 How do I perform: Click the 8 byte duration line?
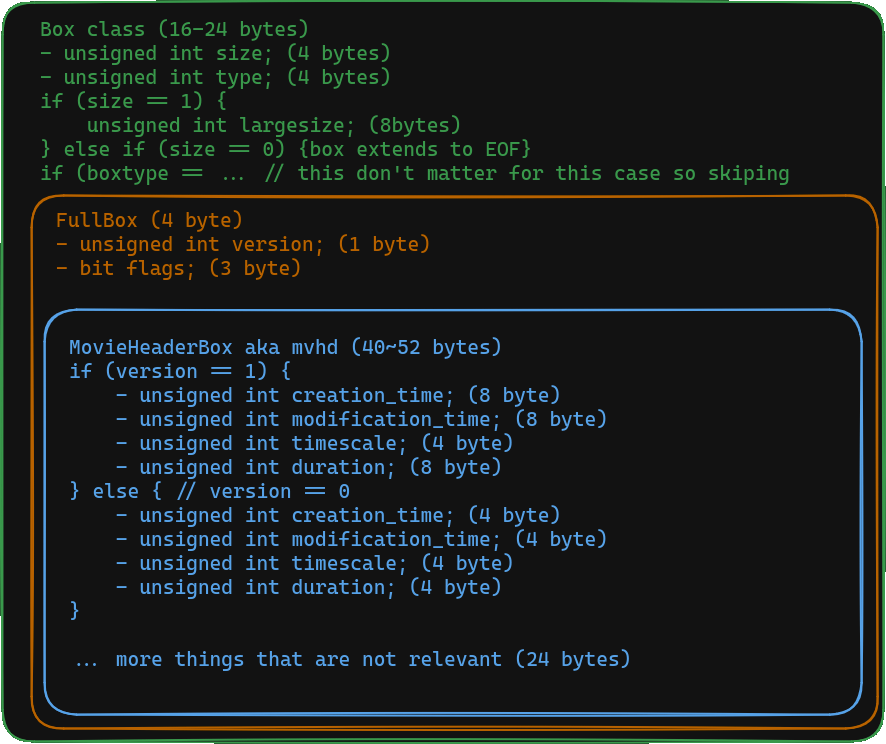308,467
